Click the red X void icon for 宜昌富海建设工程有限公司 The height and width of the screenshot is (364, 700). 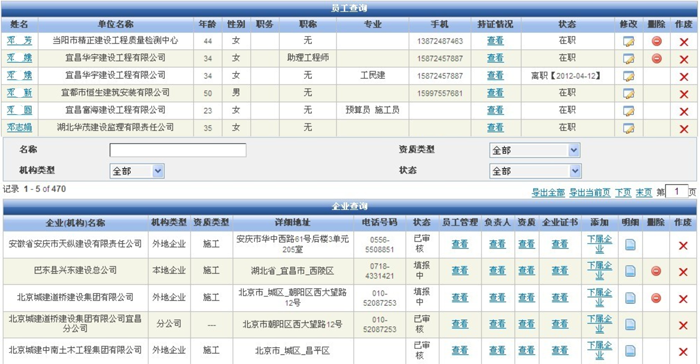684,112
